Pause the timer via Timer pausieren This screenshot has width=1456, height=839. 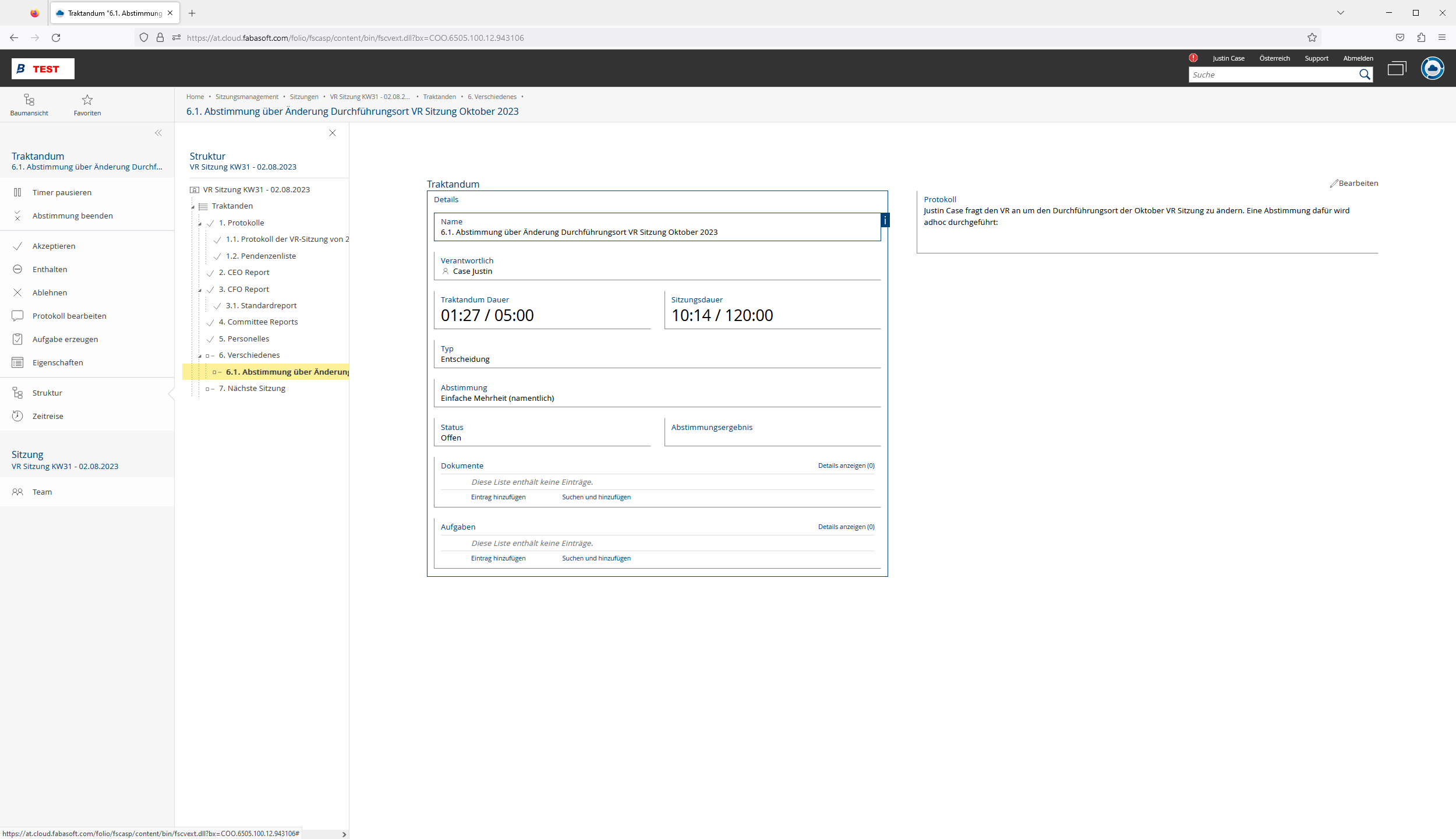click(61, 192)
